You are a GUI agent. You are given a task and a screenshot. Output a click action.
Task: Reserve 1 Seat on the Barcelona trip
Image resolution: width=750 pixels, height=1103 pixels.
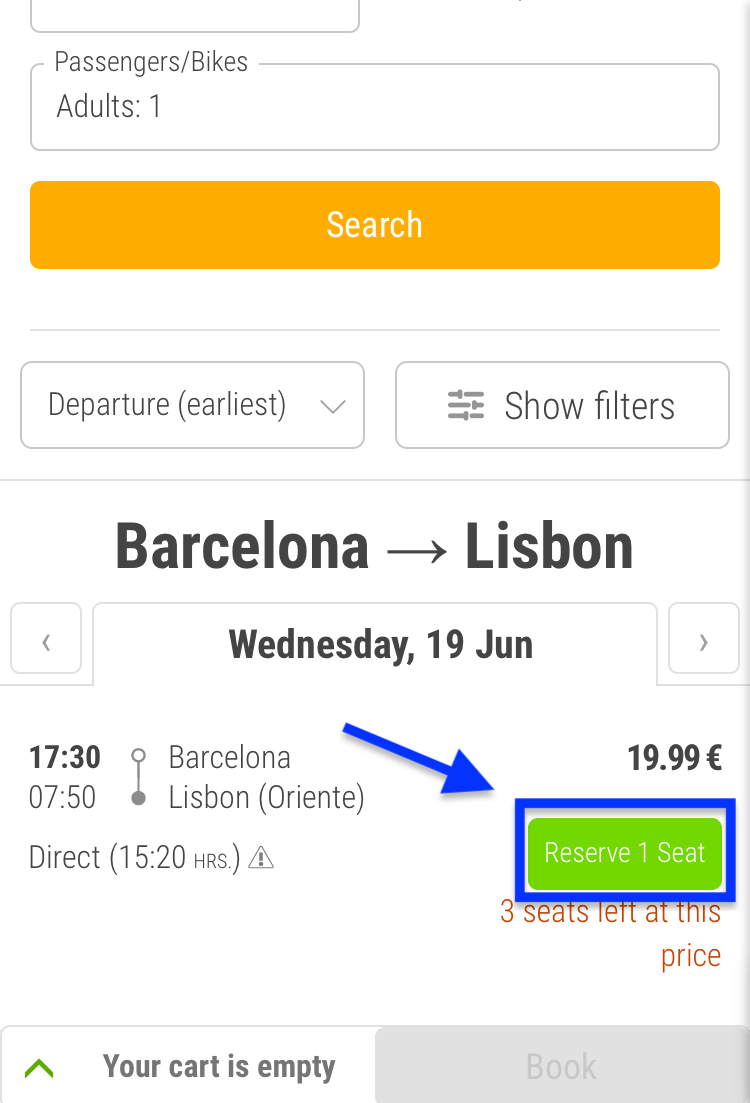(x=625, y=853)
